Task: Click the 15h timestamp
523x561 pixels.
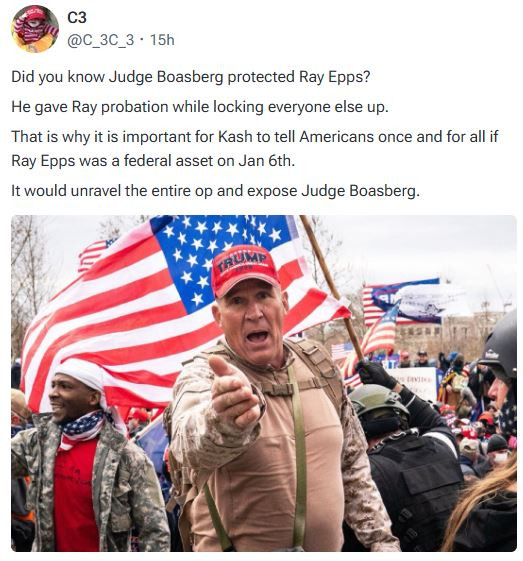Action: click(x=162, y=40)
